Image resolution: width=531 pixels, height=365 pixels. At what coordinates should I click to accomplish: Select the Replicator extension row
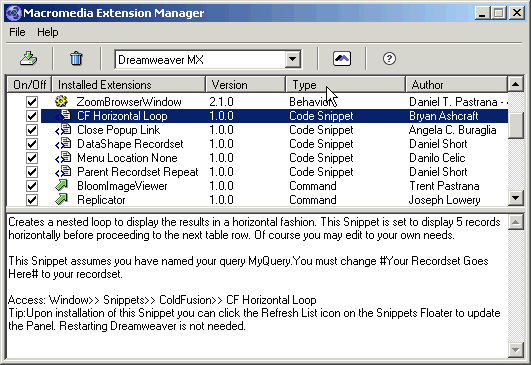pyautogui.click(x=257, y=200)
